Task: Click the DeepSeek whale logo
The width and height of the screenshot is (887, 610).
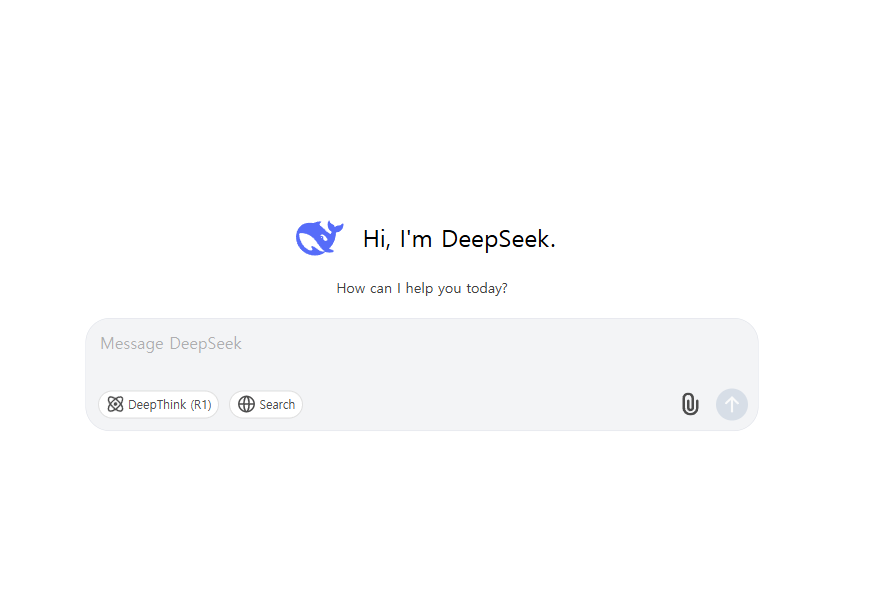Action: pyautogui.click(x=320, y=238)
